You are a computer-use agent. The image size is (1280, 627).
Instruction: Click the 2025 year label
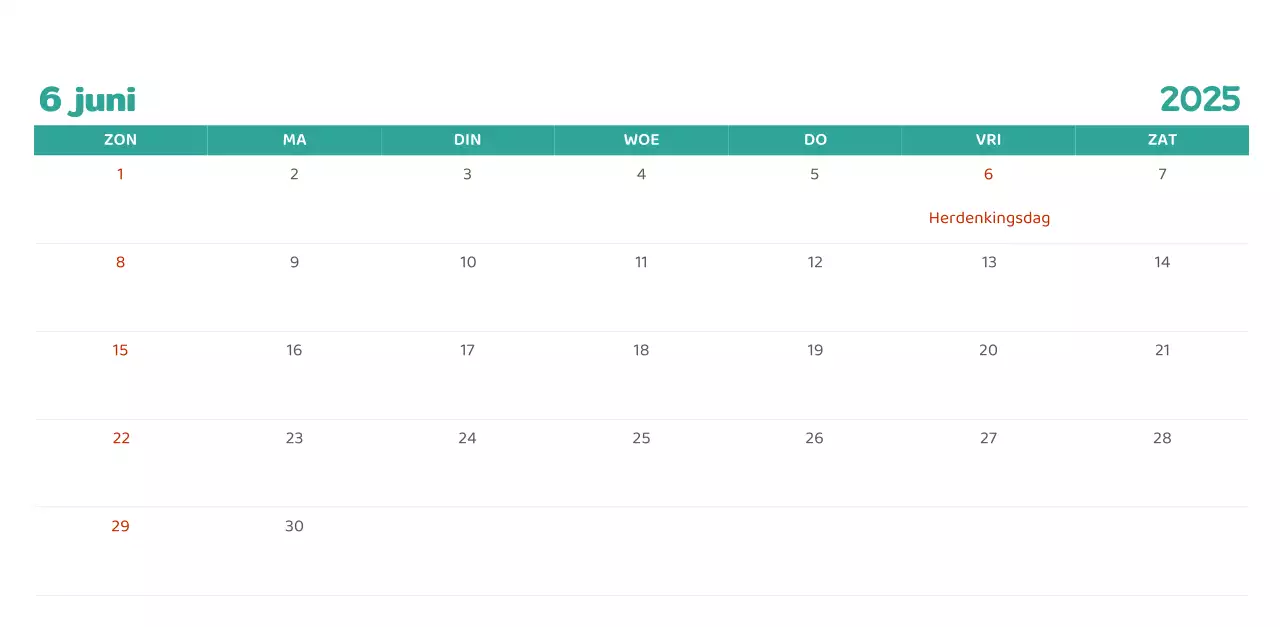point(1199,100)
